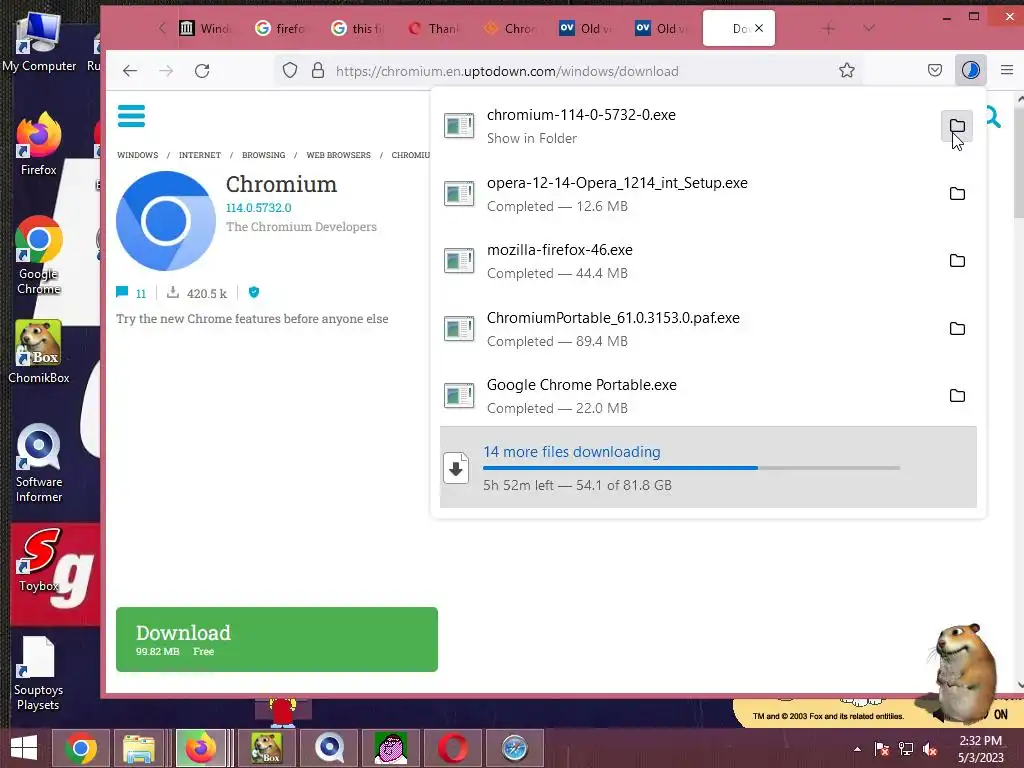1024x768 pixels.
Task: Click the WINDOWS breadcrumb link
Action: pyautogui.click(x=137, y=155)
